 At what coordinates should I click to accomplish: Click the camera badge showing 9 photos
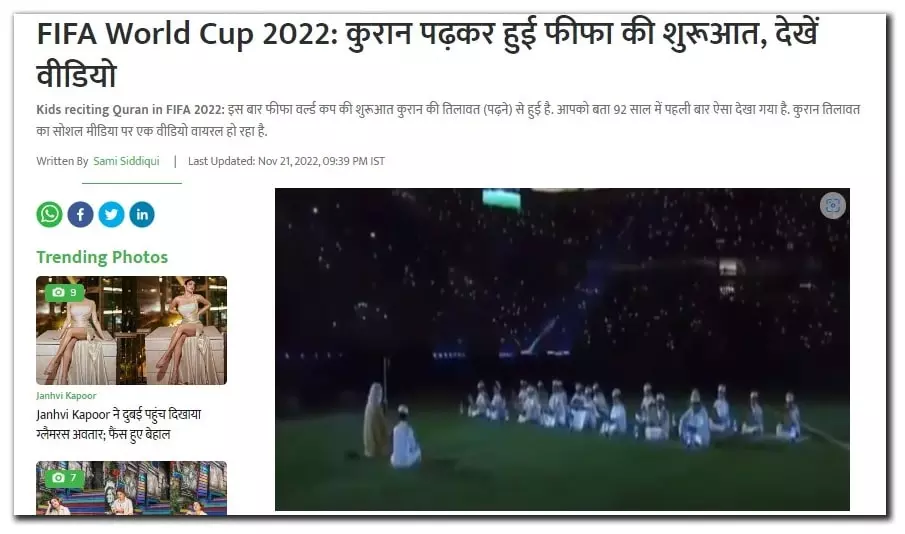[x=65, y=292]
